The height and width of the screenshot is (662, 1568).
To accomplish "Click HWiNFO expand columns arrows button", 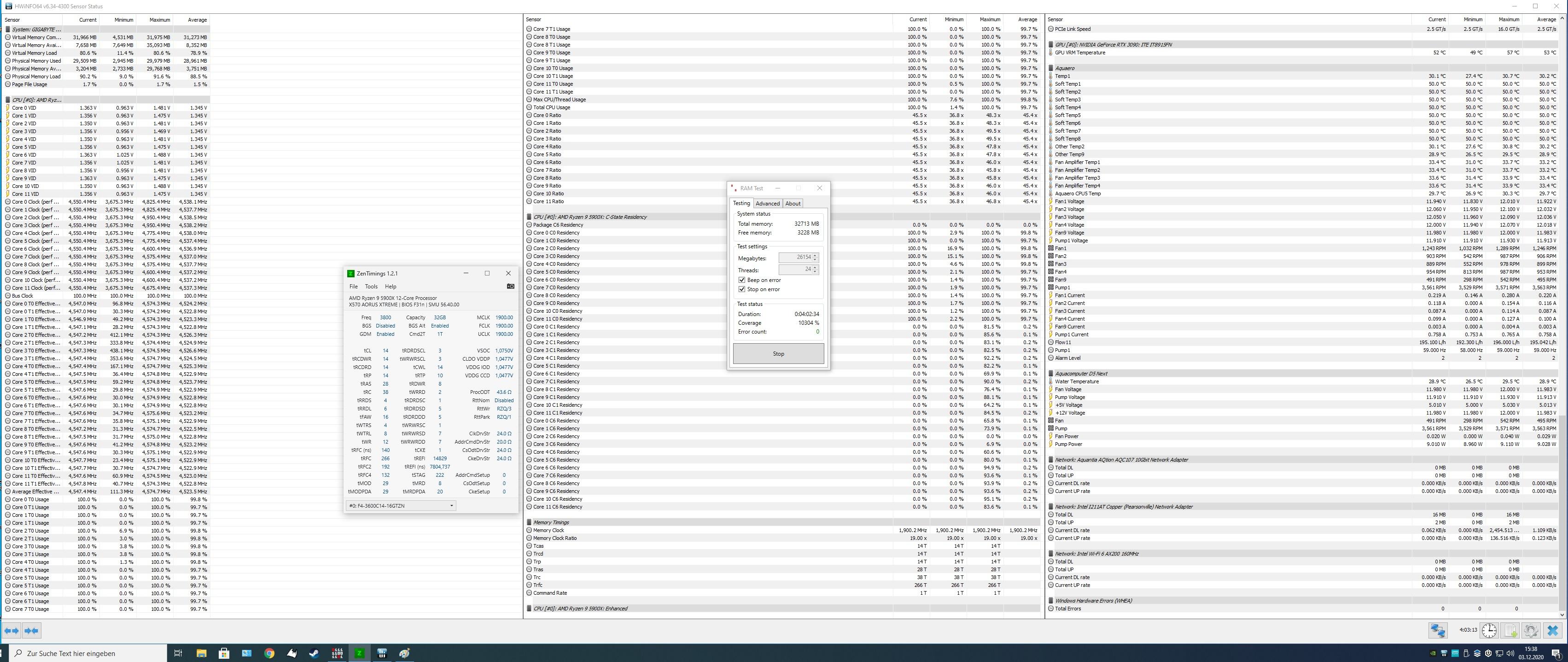I will click(12, 630).
